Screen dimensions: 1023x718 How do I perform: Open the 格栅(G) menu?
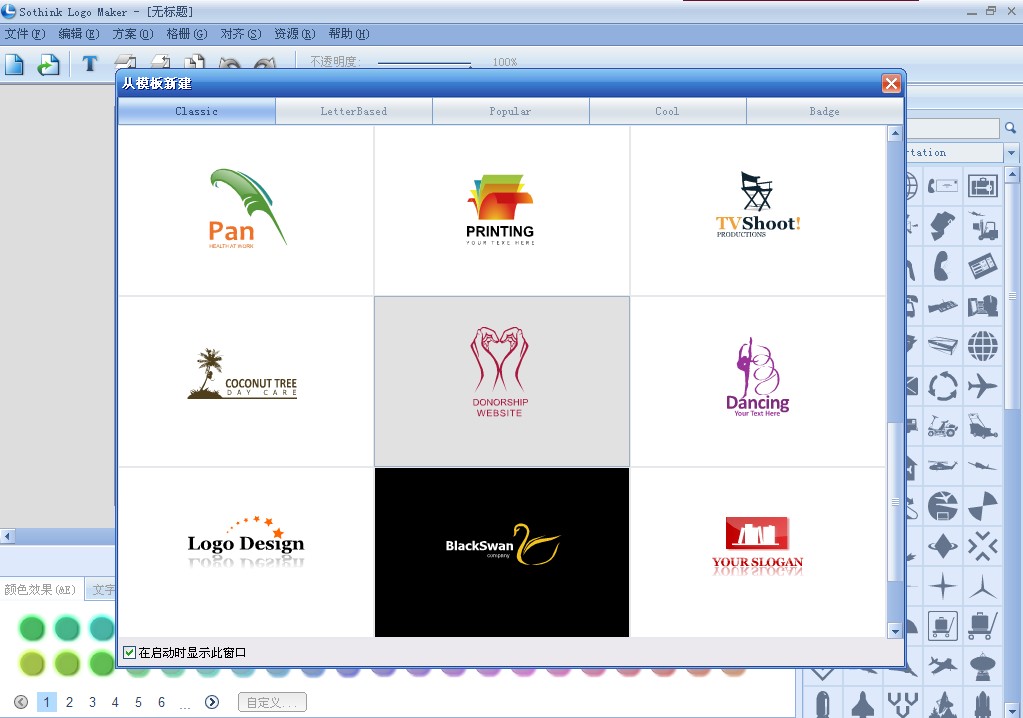point(187,34)
